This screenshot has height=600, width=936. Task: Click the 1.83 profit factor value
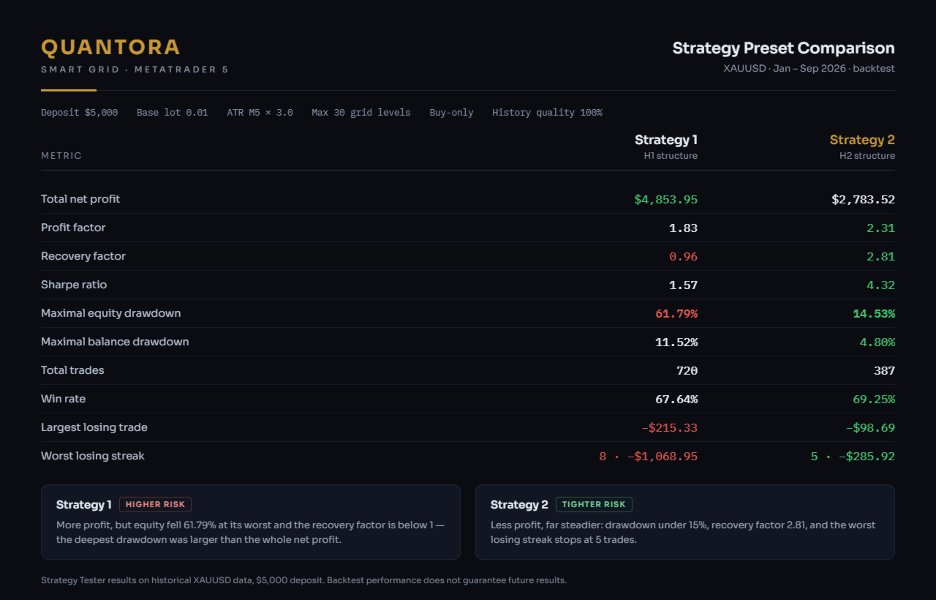click(x=683, y=228)
